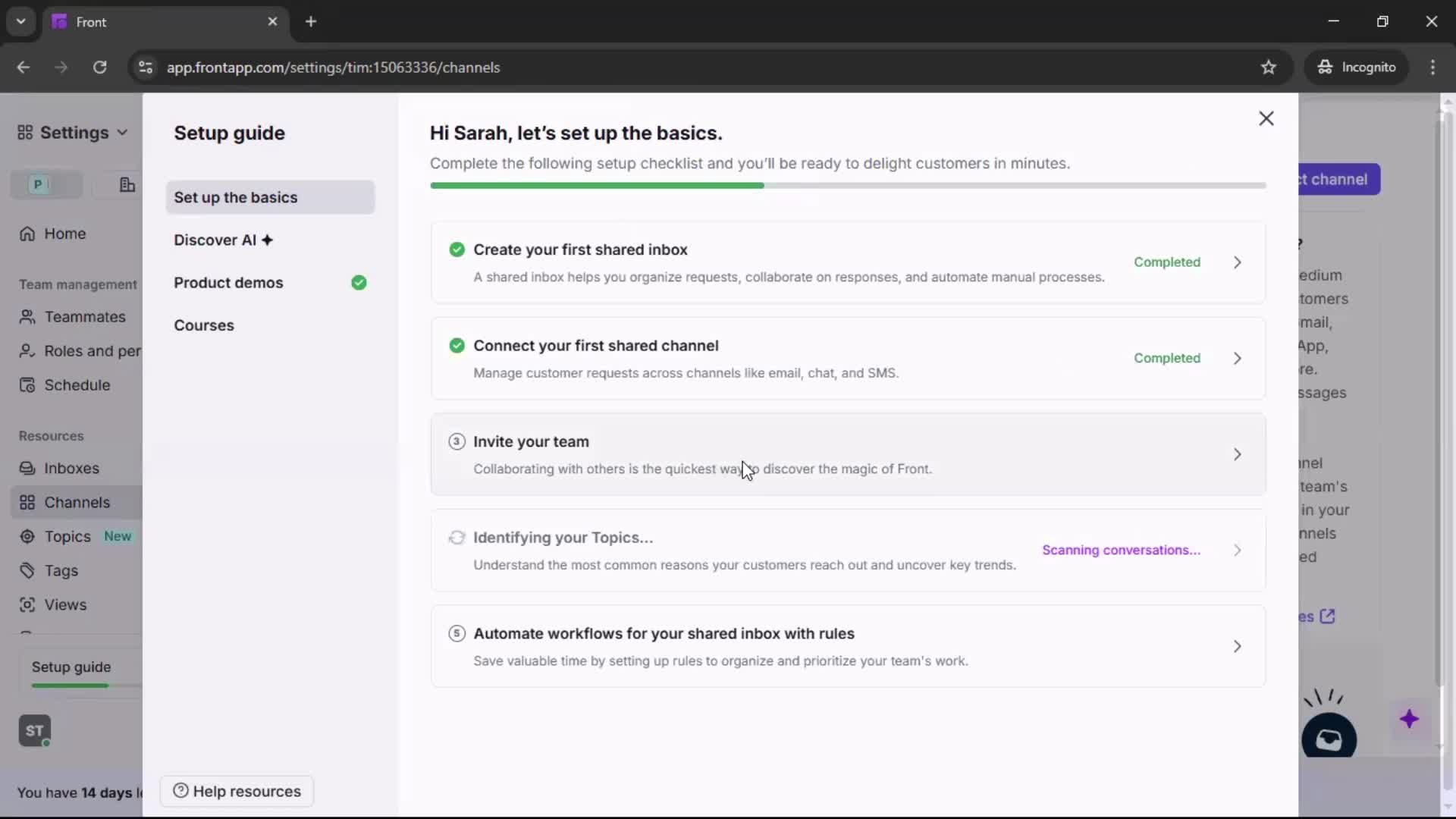Click the Channels grid icon in sidebar
This screenshot has height=819, width=1456.
(27, 502)
